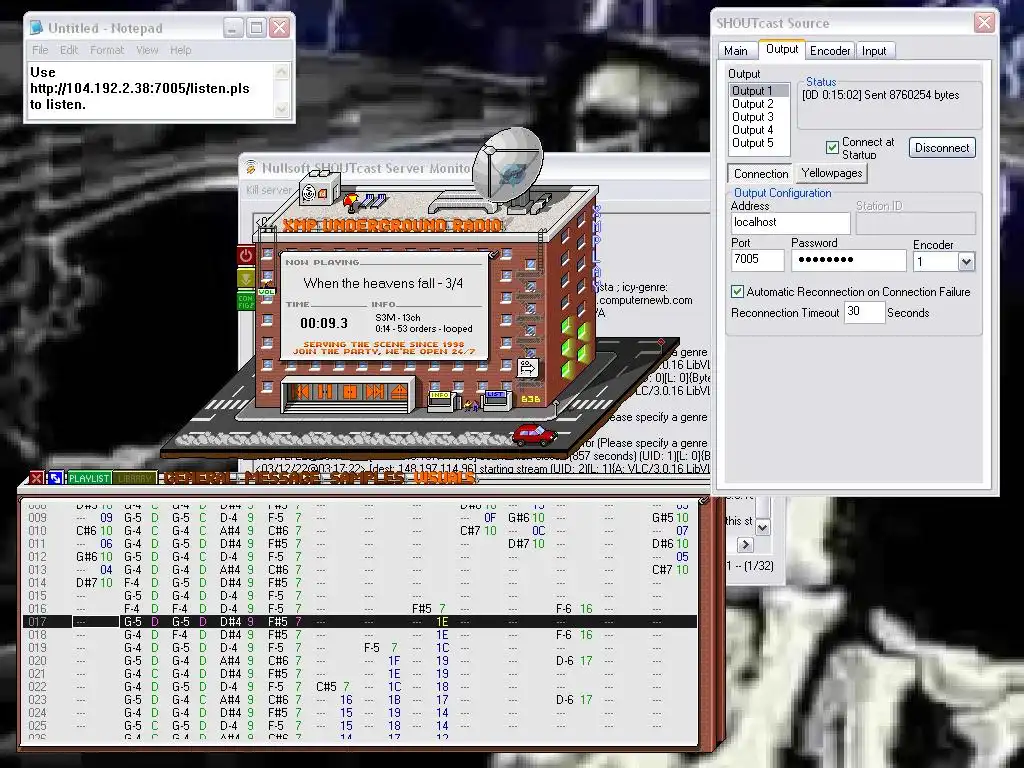Select the Output tab in SHOUTcast Source
Image resolution: width=1024 pixels, height=768 pixels.
(782, 50)
